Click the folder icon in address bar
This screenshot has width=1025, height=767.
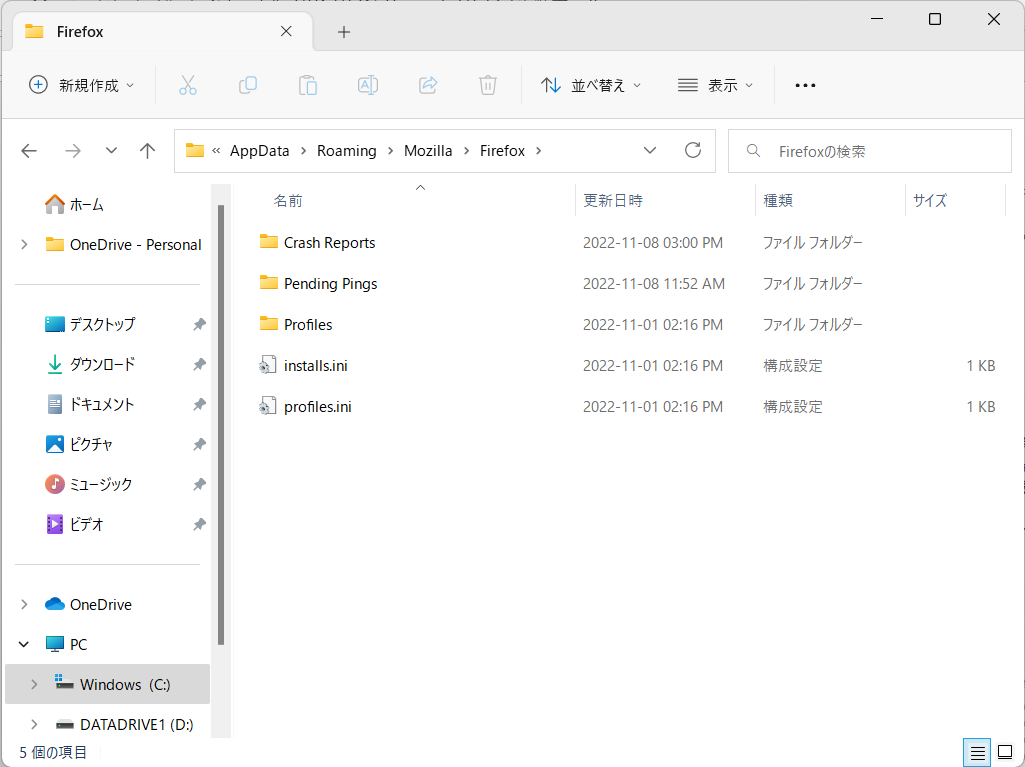(195, 150)
